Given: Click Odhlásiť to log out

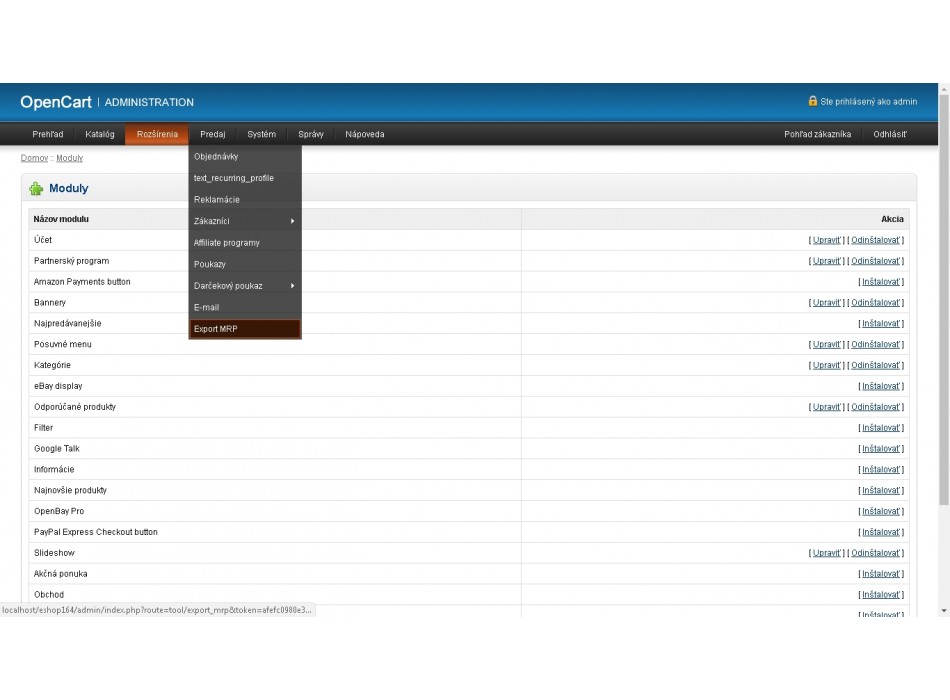Looking at the screenshot, I should pyautogui.click(x=890, y=134).
